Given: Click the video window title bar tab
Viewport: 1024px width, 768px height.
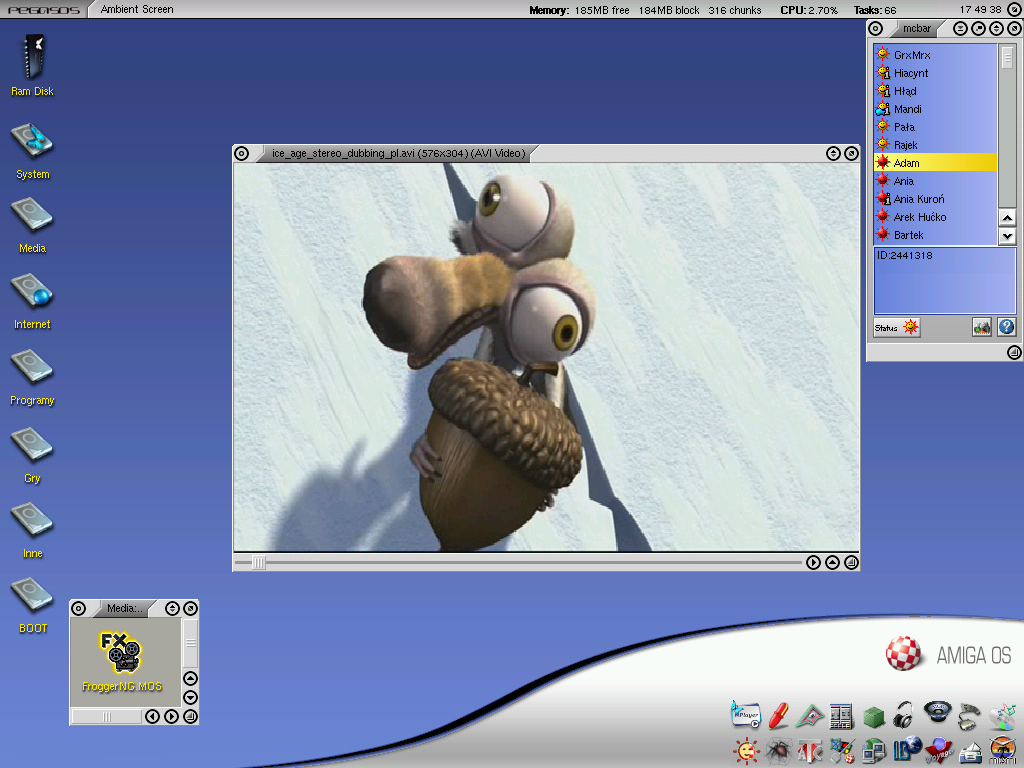Looking at the screenshot, I should click(398, 153).
